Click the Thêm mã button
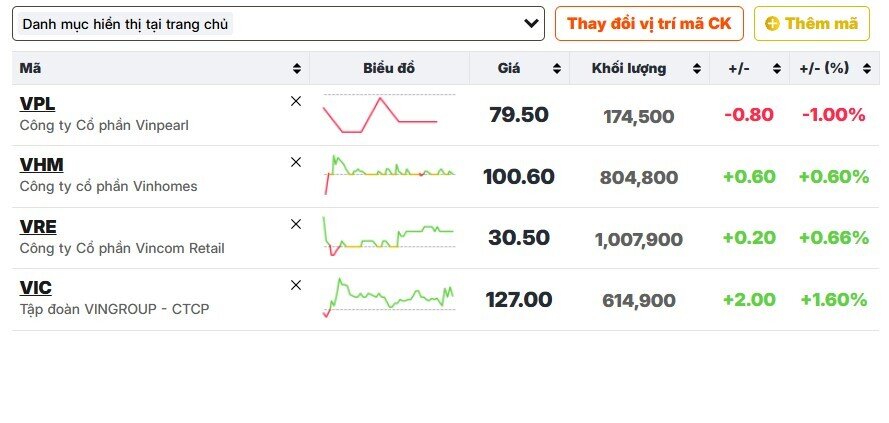The width and height of the screenshot is (889, 423). (811, 24)
